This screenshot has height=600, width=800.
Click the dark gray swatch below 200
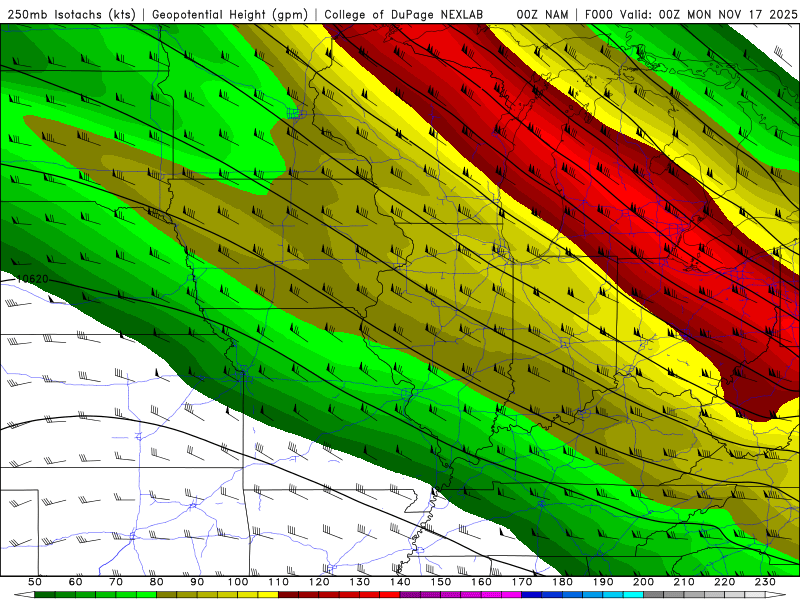pos(654,595)
